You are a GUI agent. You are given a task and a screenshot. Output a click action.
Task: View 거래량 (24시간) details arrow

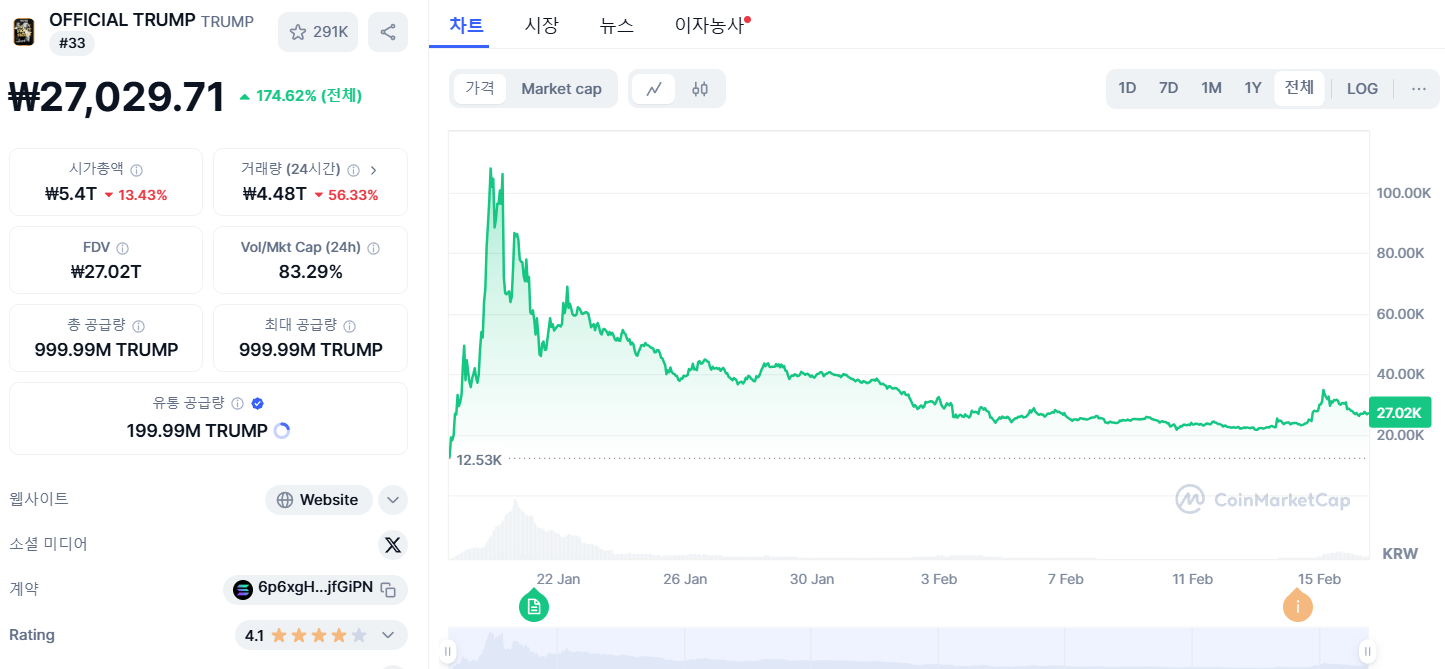[373, 170]
